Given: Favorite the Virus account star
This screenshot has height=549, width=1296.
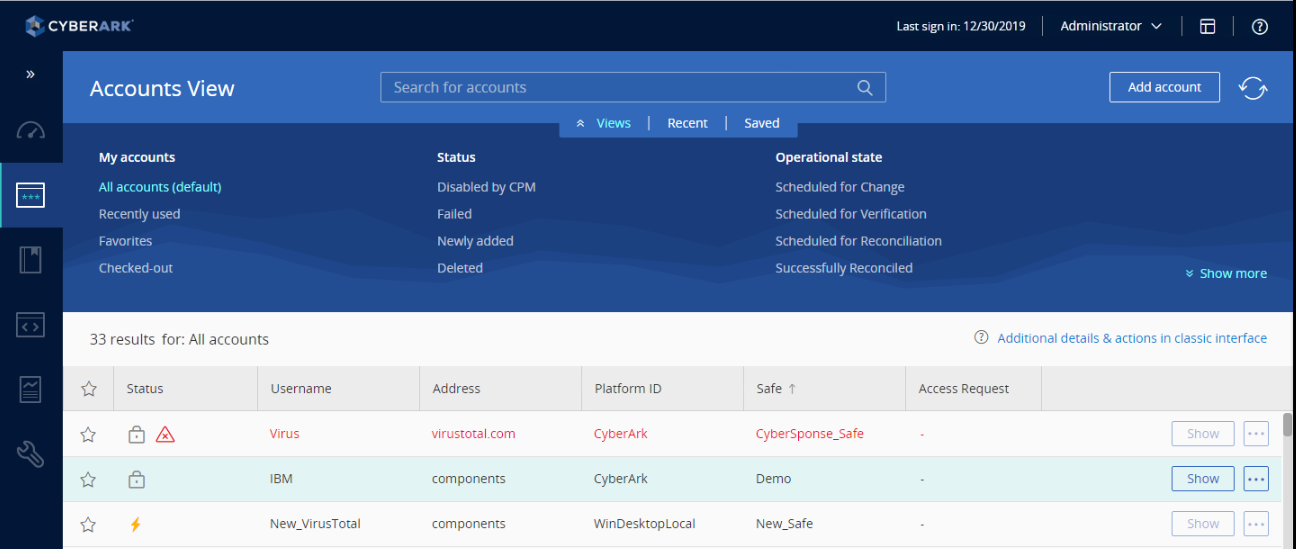Looking at the screenshot, I should coord(89,434).
